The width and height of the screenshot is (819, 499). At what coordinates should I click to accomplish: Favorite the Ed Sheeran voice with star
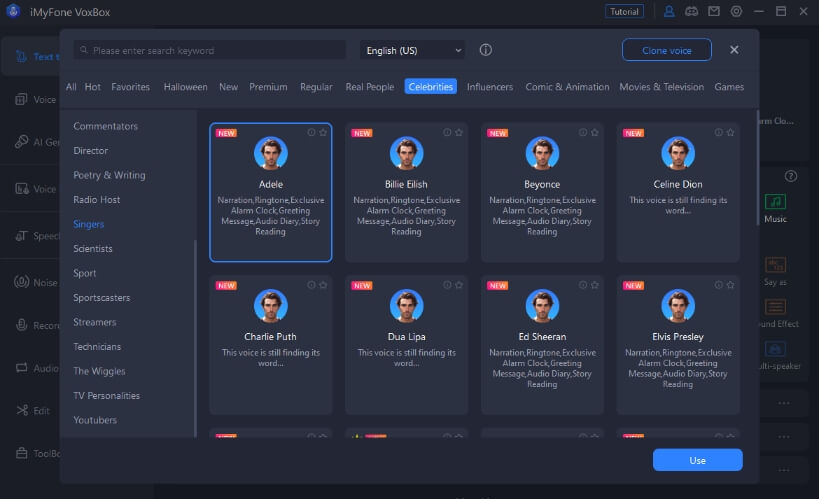click(594, 285)
